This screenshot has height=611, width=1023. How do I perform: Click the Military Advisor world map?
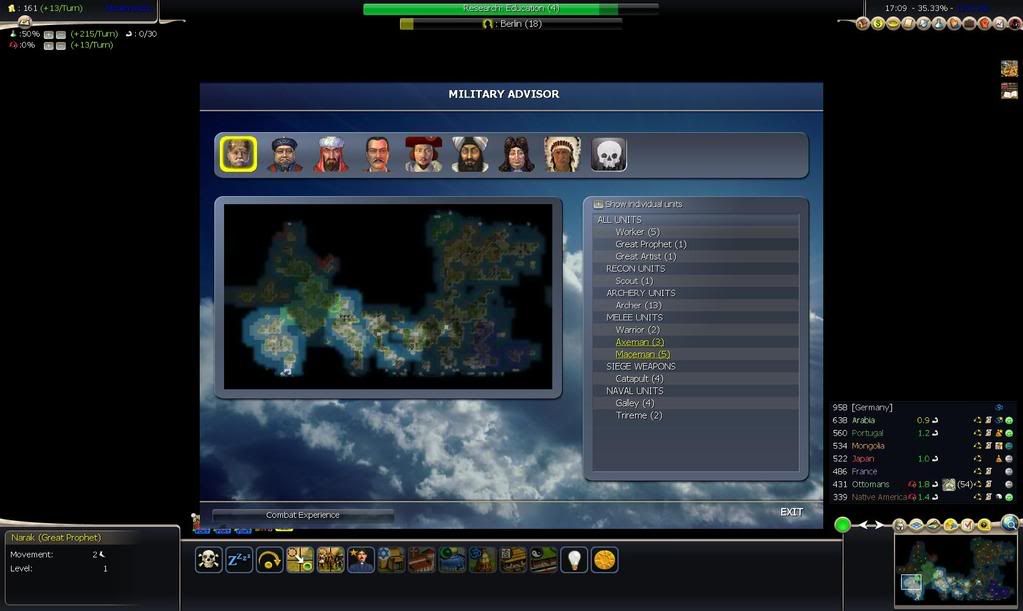(x=388, y=297)
